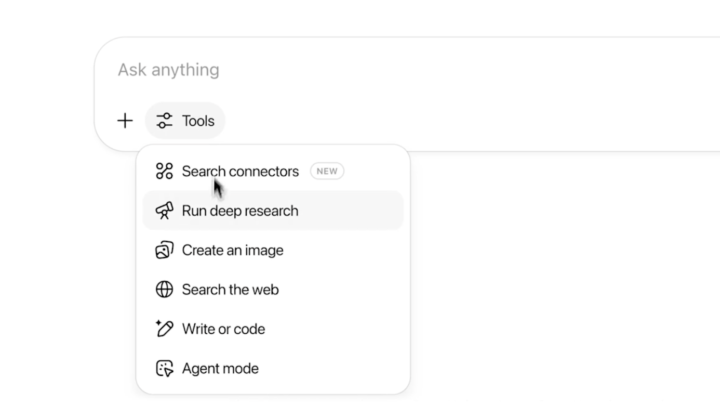
Task: Click the Create an image picture icon
Action: click(x=164, y=250)
